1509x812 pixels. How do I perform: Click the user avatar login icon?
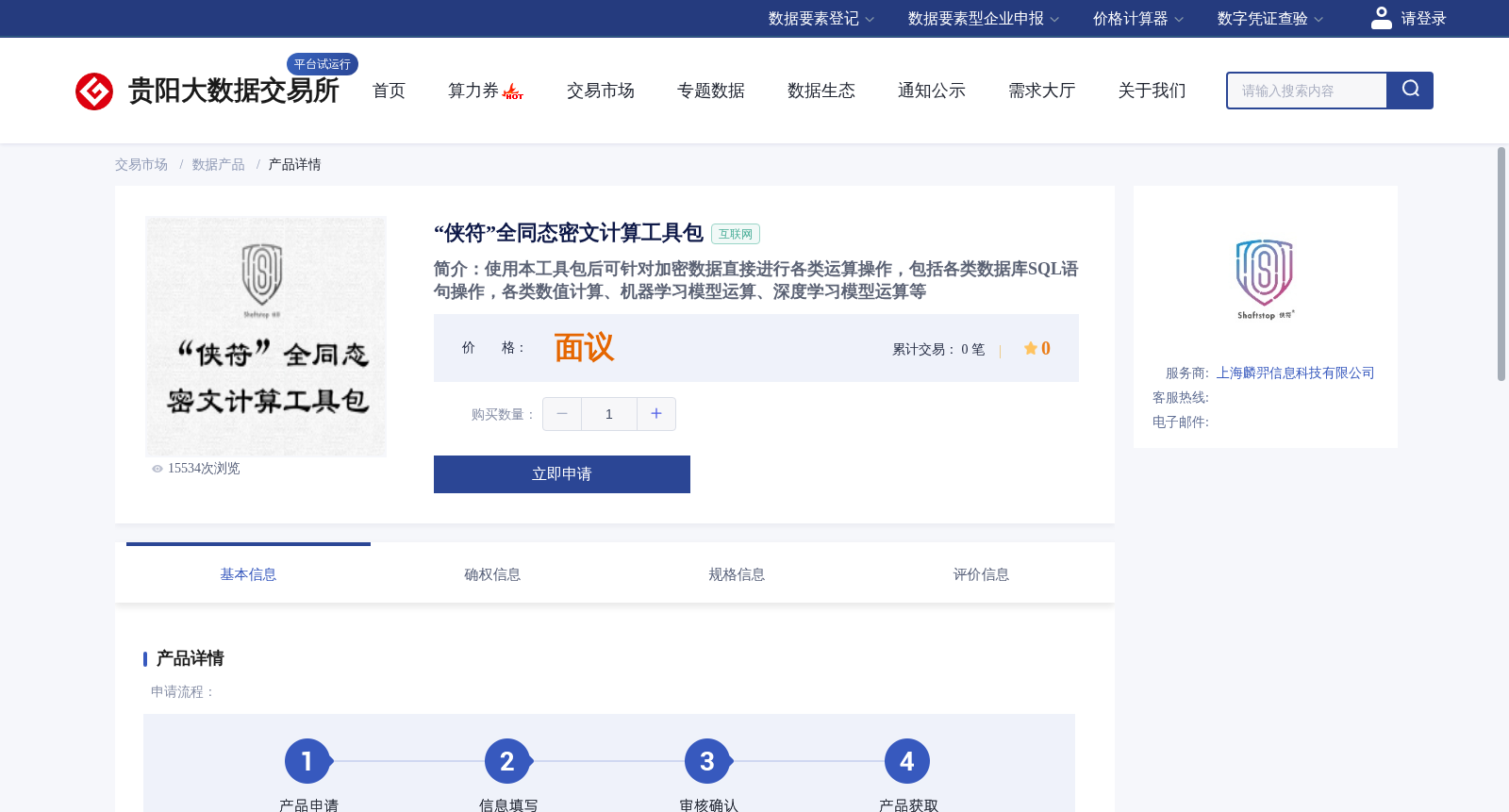point(1381,18)
